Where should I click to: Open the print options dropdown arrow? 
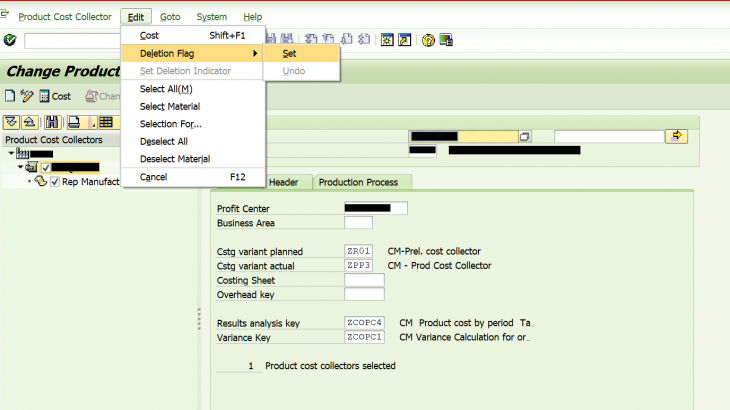pyautogui.click(x=92, y=123)
